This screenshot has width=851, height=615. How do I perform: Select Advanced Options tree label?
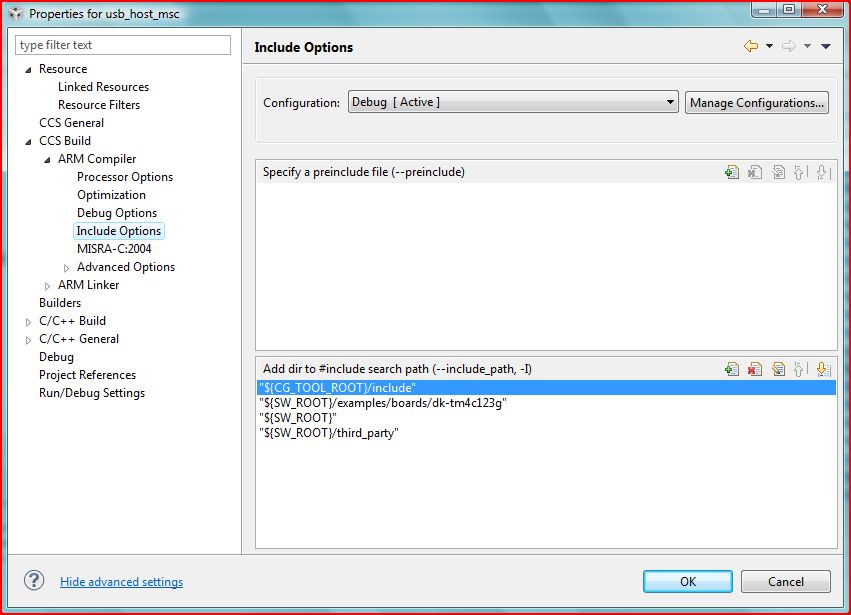[126, 267]
